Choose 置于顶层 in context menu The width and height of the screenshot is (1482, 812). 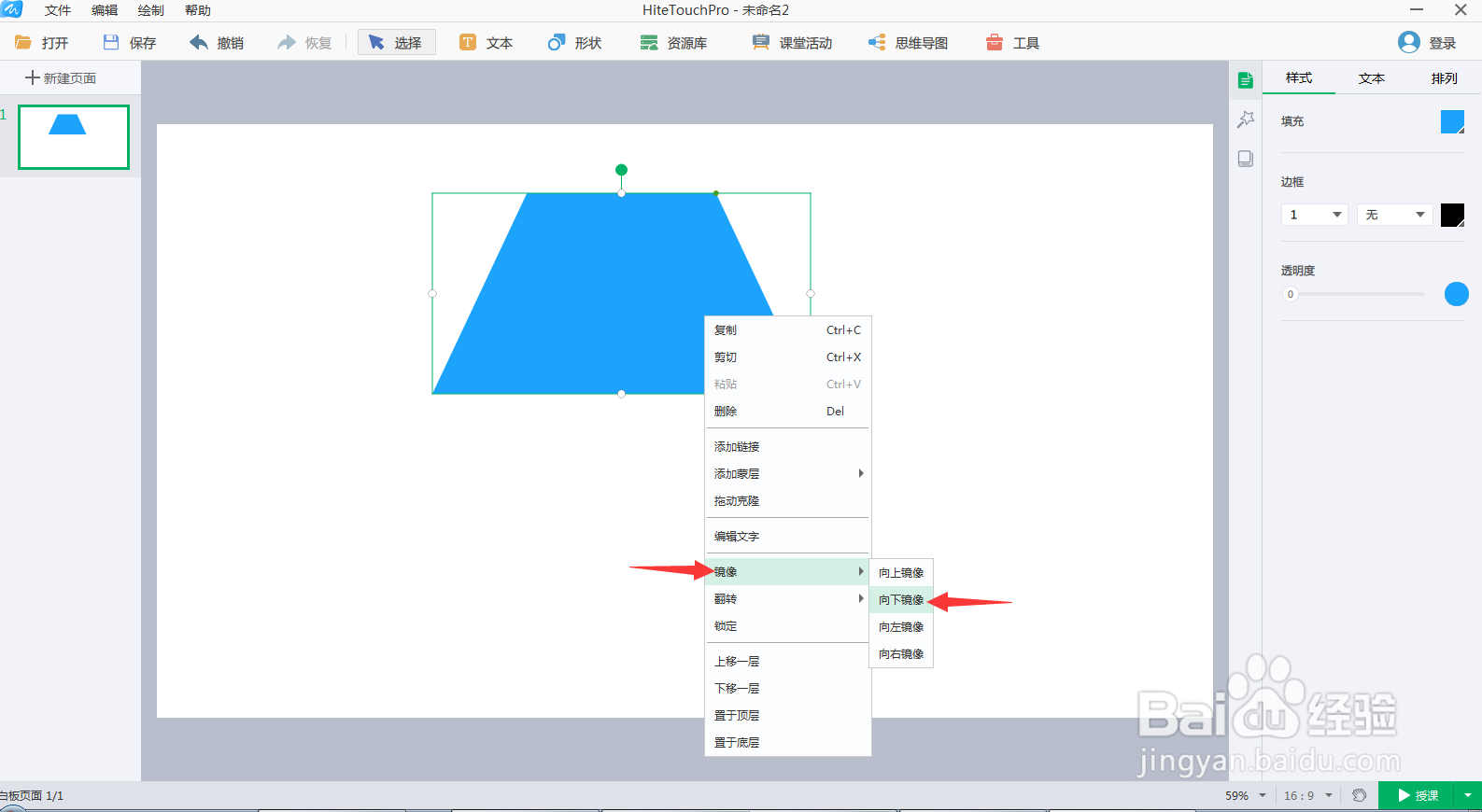787,715
